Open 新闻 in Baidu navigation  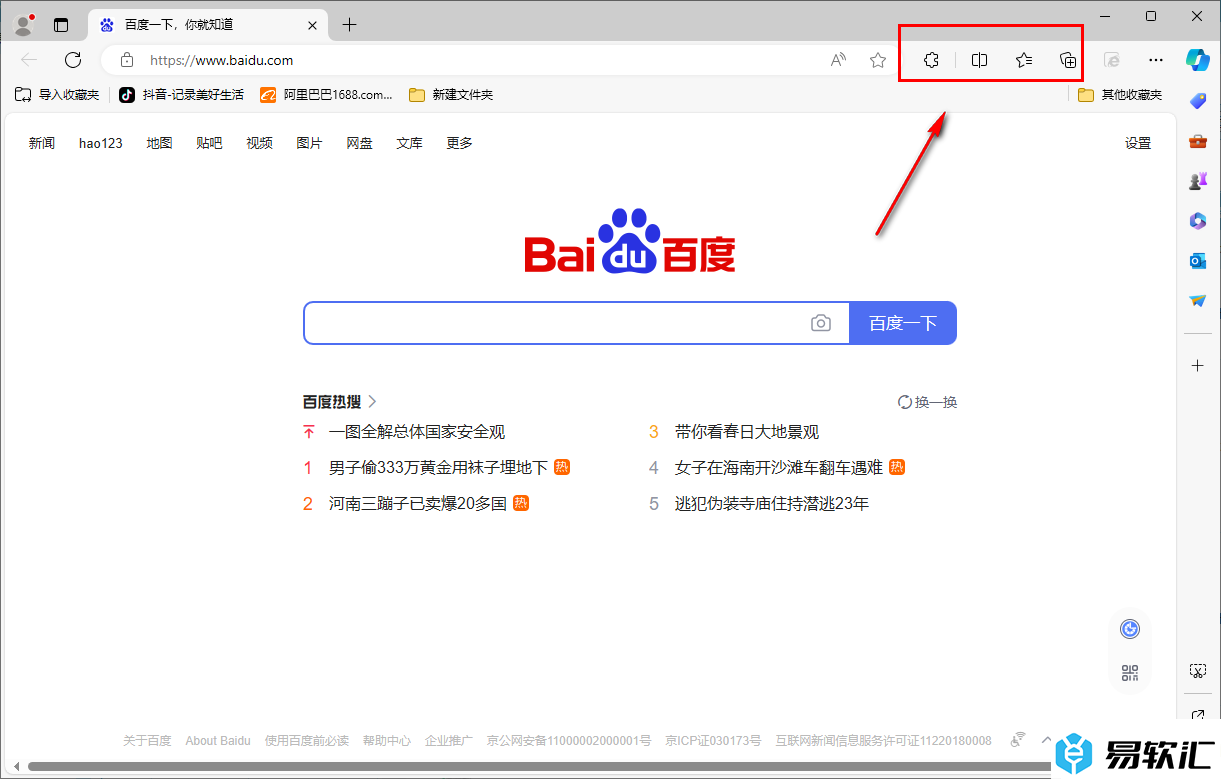(42, 143)
